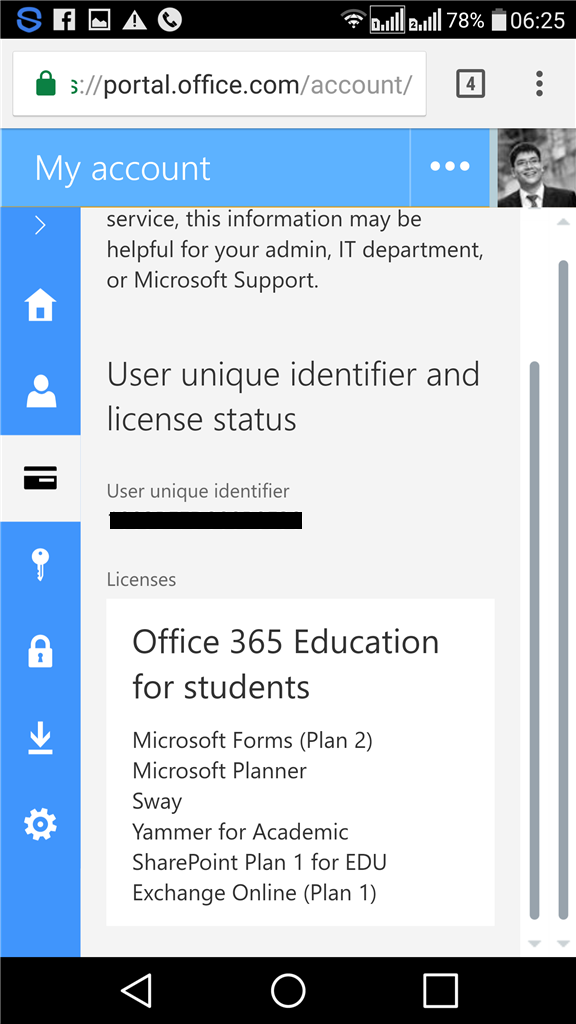This screenshot has width=576, height=1024.
Task: Tap the green HTTPS padlock in the address bar
Action: (47, 84)
